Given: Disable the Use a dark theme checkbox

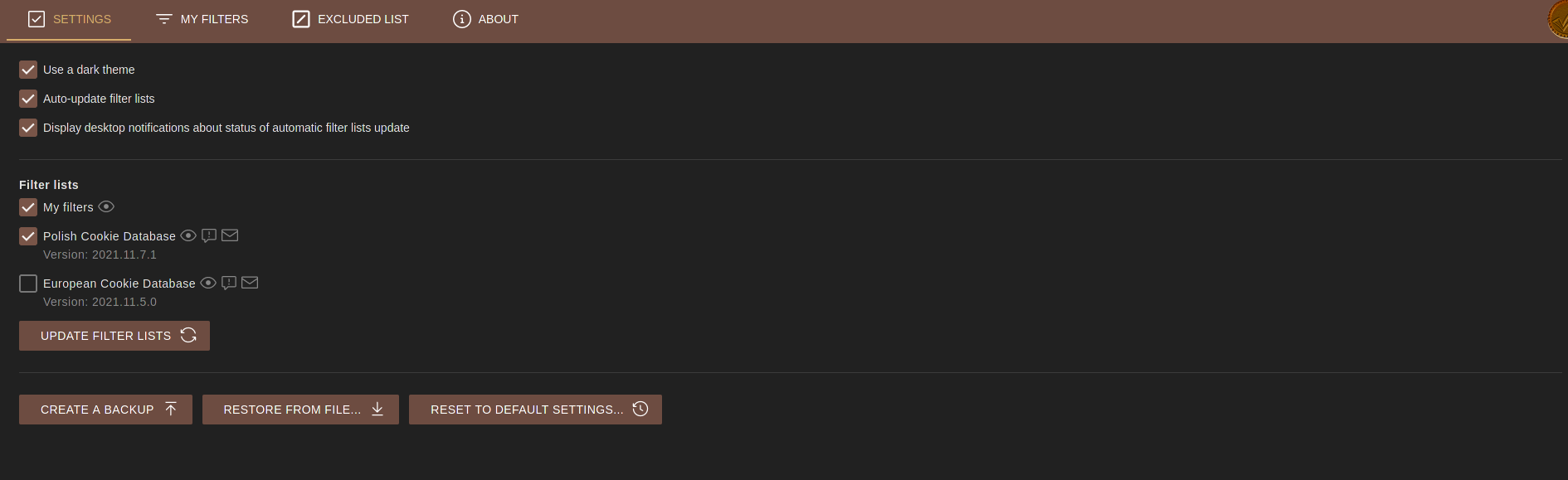Looking at the screenshot, I should click(x=28, y=70).
